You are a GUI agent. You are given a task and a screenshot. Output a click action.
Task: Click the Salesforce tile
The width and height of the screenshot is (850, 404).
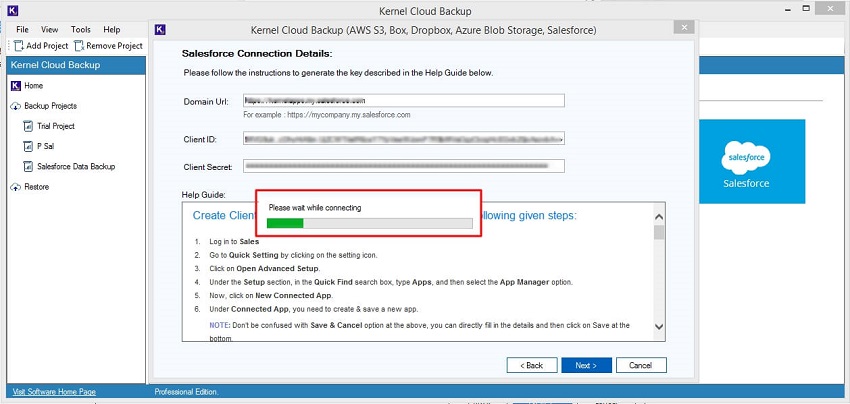(x=752, y=162)
